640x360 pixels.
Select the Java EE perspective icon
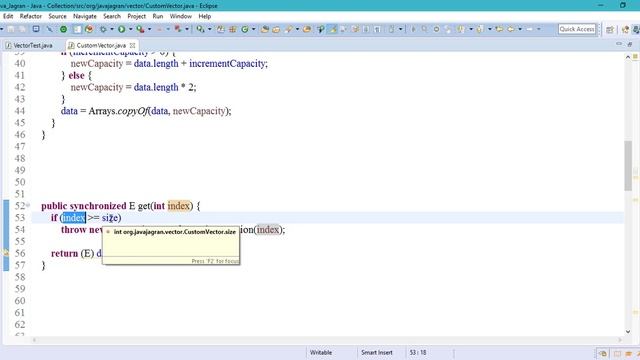coord(625,29)
